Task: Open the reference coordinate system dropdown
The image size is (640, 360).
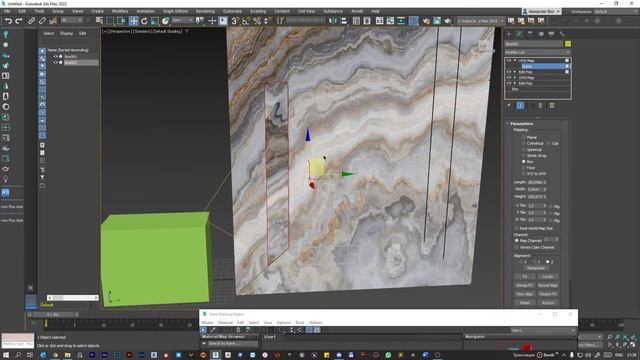Action: [182, 20]
